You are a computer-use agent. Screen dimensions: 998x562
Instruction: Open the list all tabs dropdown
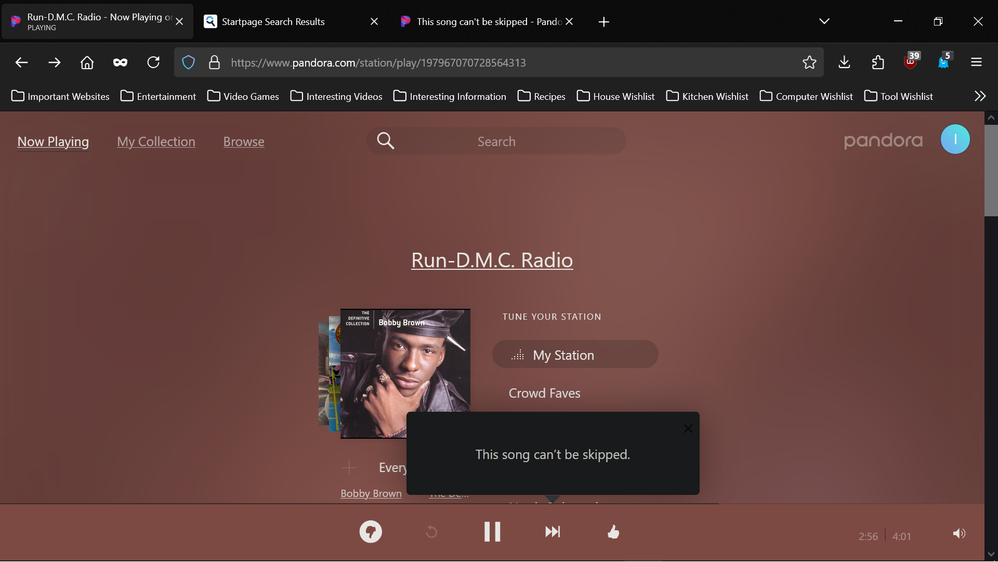824,21
